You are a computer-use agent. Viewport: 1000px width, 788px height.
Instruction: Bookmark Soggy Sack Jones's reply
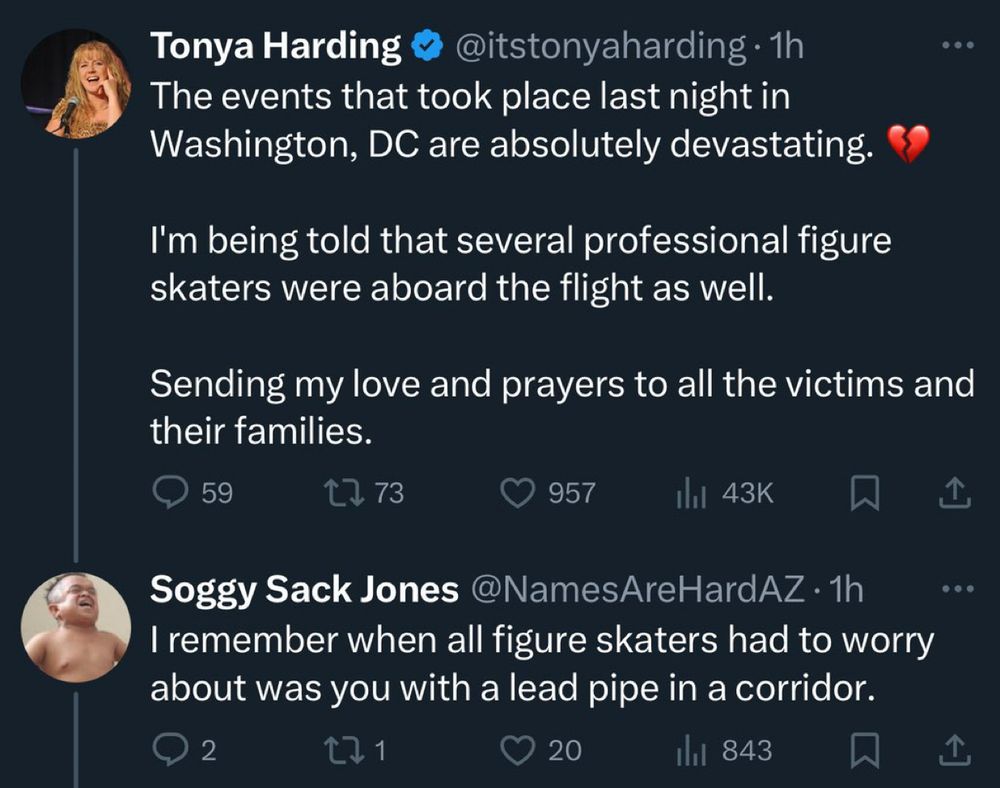(866, 750)
